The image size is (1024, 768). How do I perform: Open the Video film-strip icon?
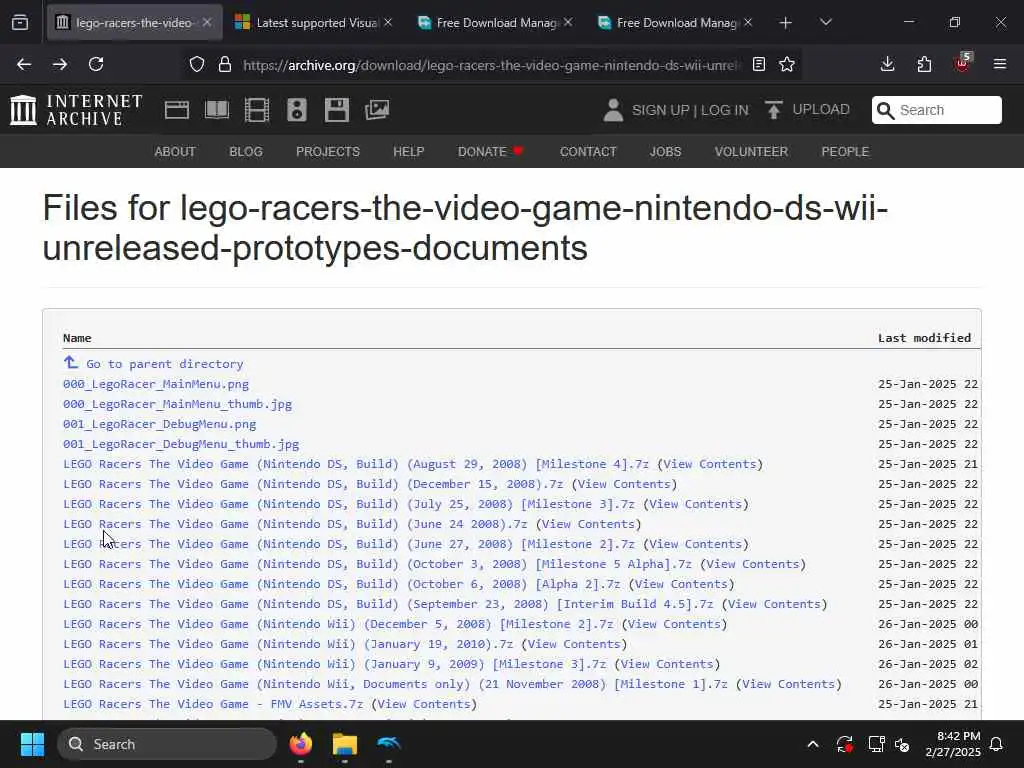tap(257, 110)
